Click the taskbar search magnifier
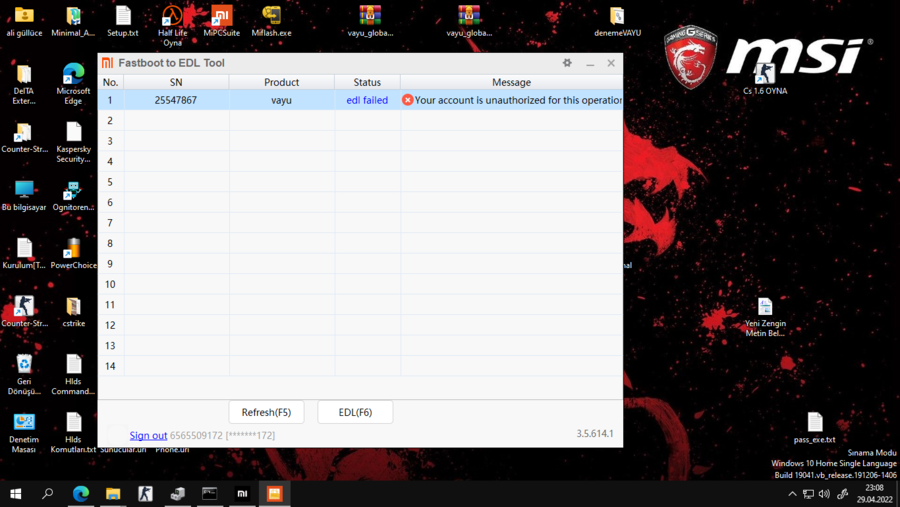 pyautogui.click(x=48, y=494)
